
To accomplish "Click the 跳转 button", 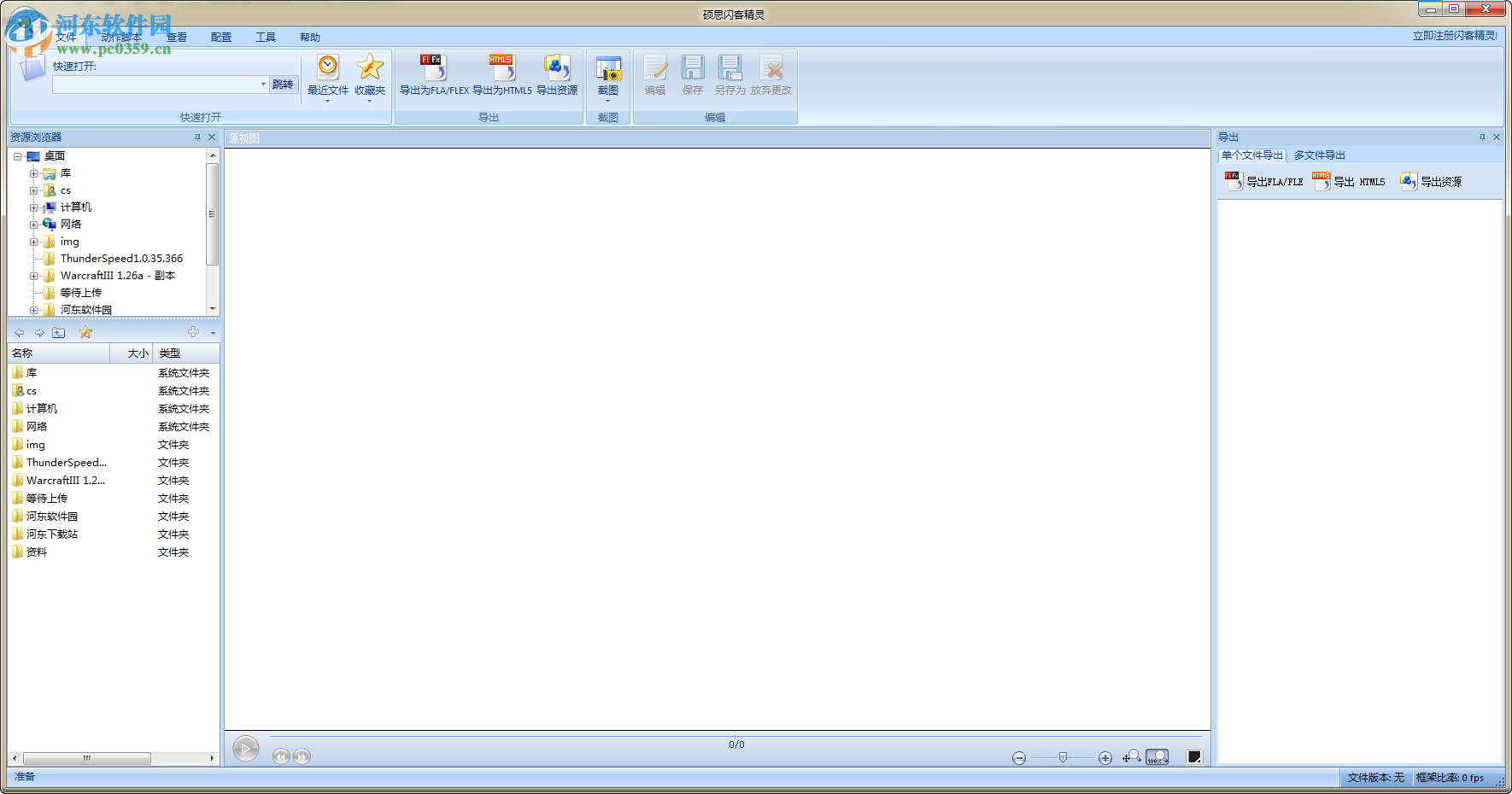I will [283, 85].
